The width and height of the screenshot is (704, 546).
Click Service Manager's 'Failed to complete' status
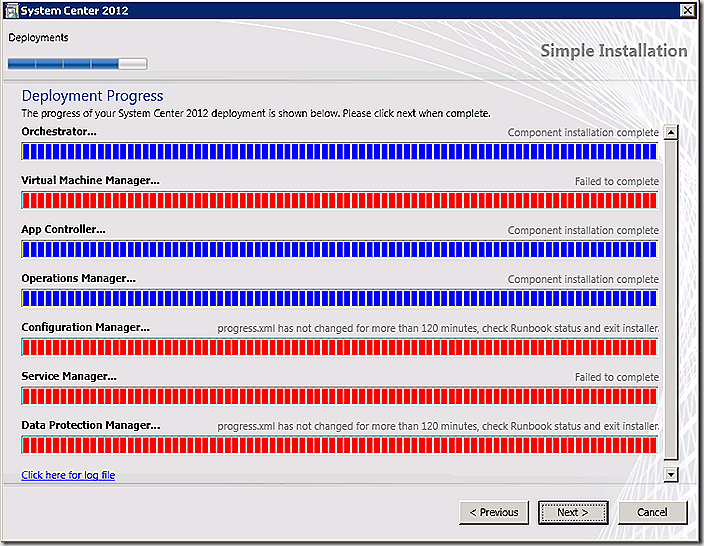pos(617,377)
